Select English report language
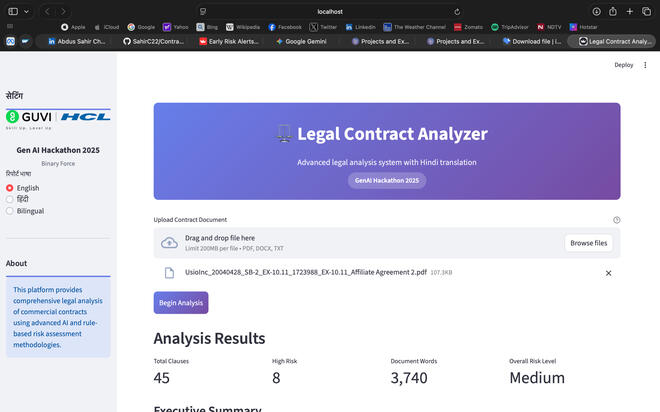 [10, 188]
